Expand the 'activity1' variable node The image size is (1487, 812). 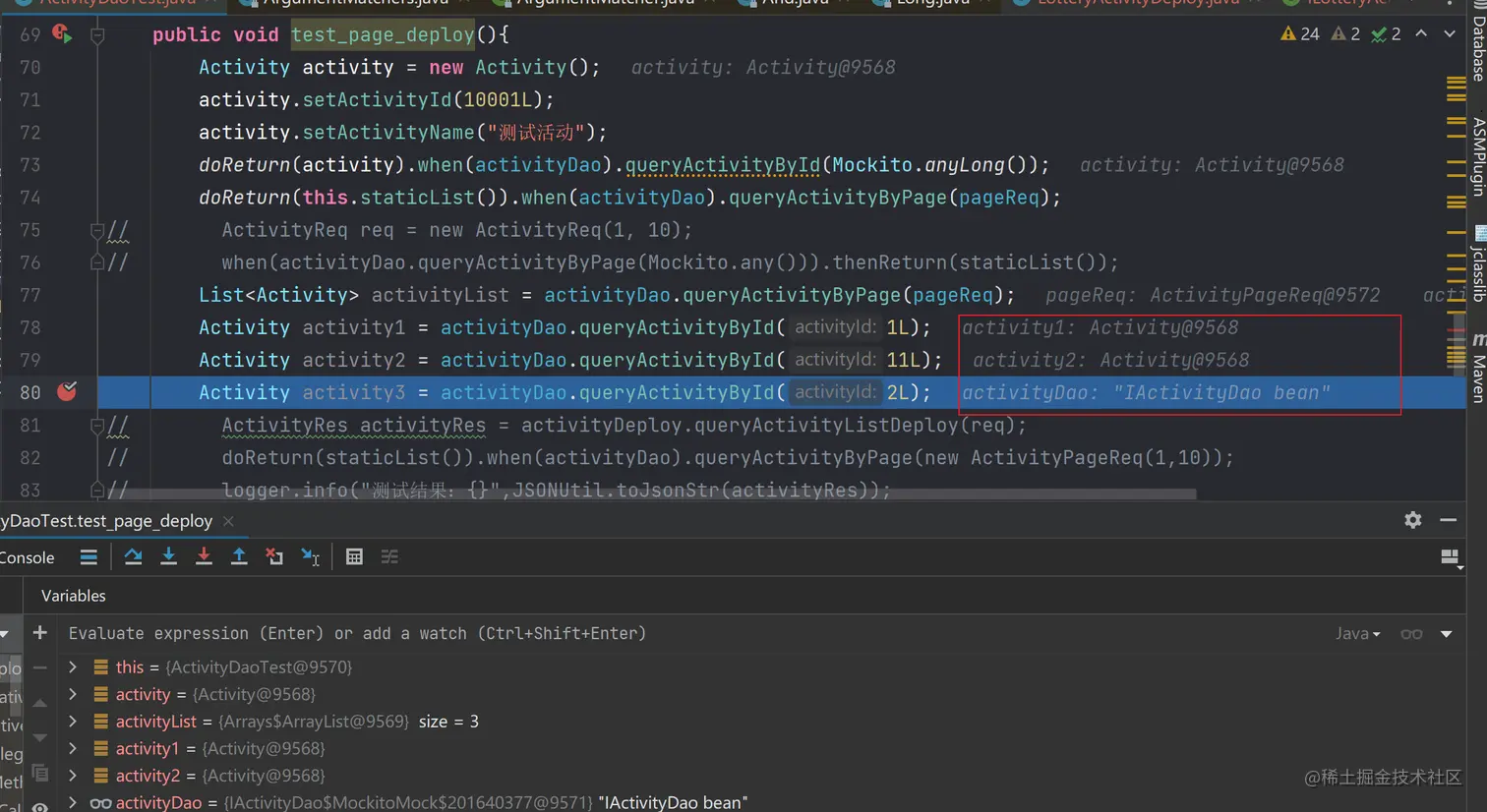click(x=73, y=748)
